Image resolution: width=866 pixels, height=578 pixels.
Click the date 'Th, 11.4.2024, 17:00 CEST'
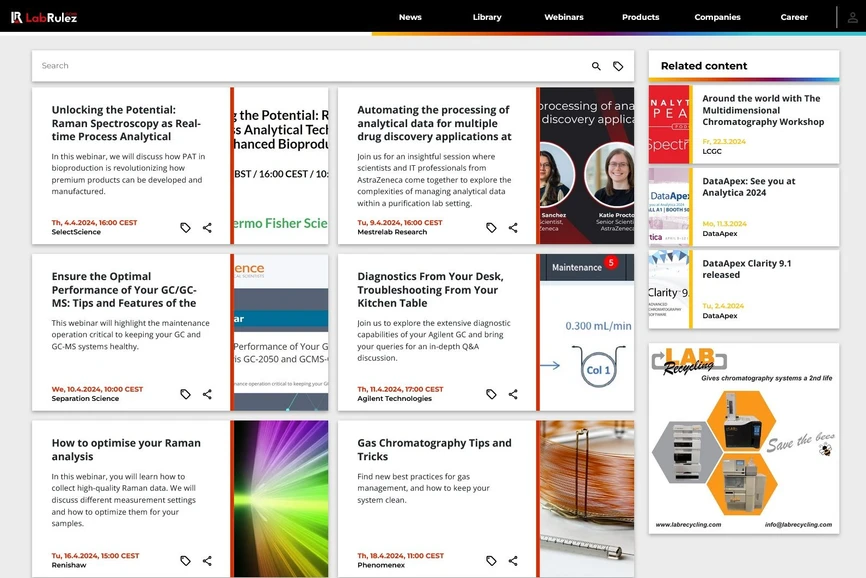pos(400,389)
